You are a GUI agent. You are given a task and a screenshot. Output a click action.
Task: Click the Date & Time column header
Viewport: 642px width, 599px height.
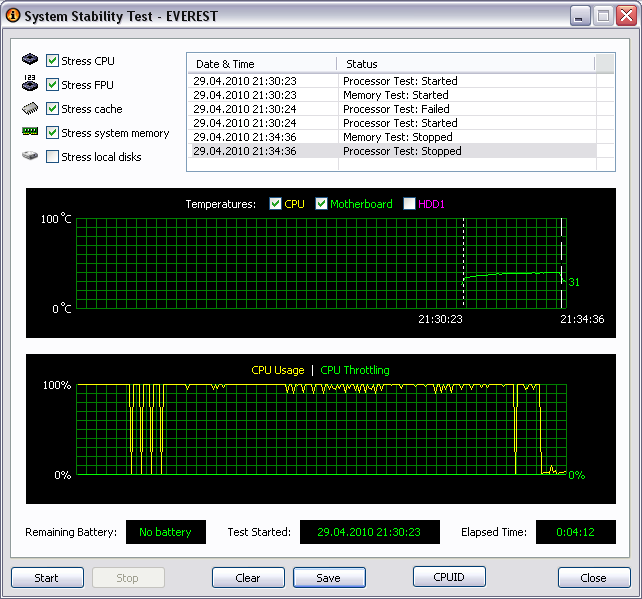pyautogui.click(x=262, y=64)
